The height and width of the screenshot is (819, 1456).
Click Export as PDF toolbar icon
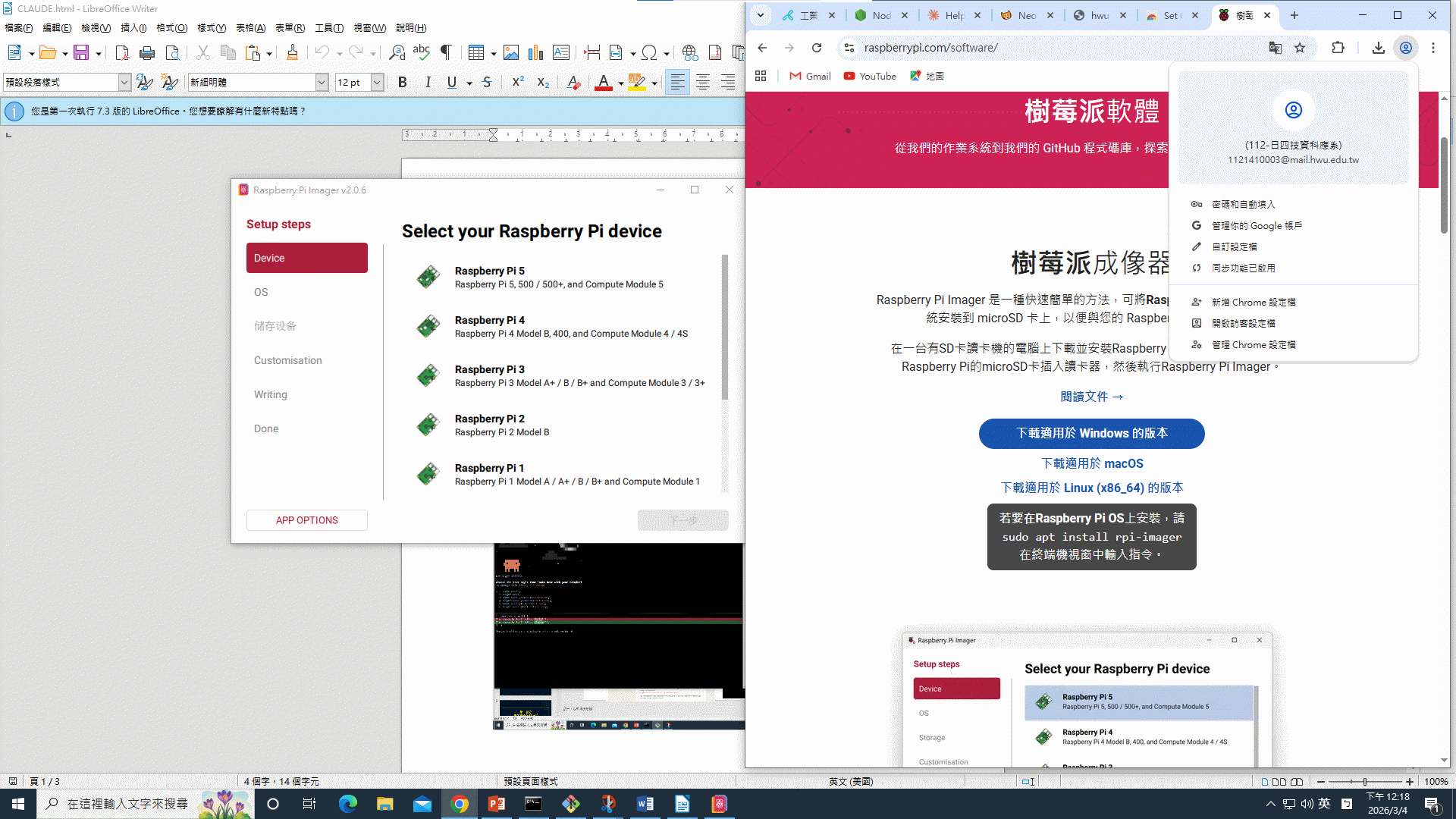pos(122,52)
